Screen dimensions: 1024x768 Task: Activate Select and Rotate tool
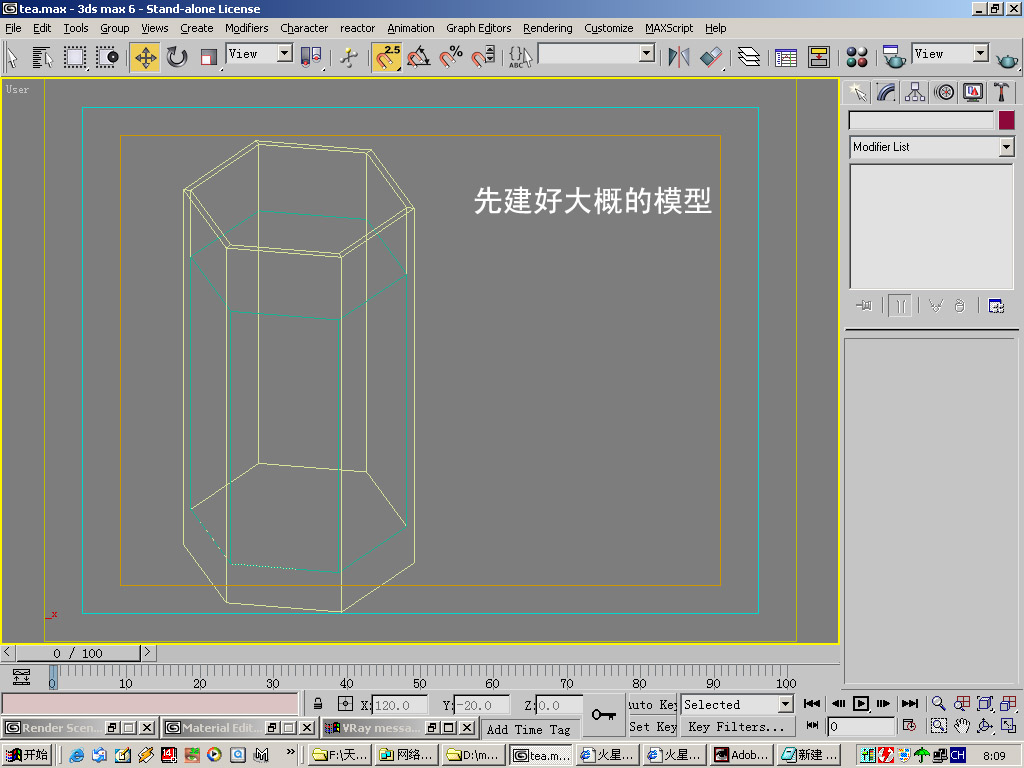click(176, 57)
